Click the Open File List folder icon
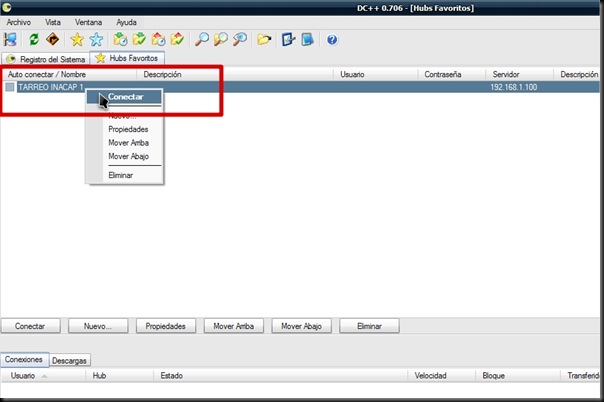604x402 pixels. [264, 39]
